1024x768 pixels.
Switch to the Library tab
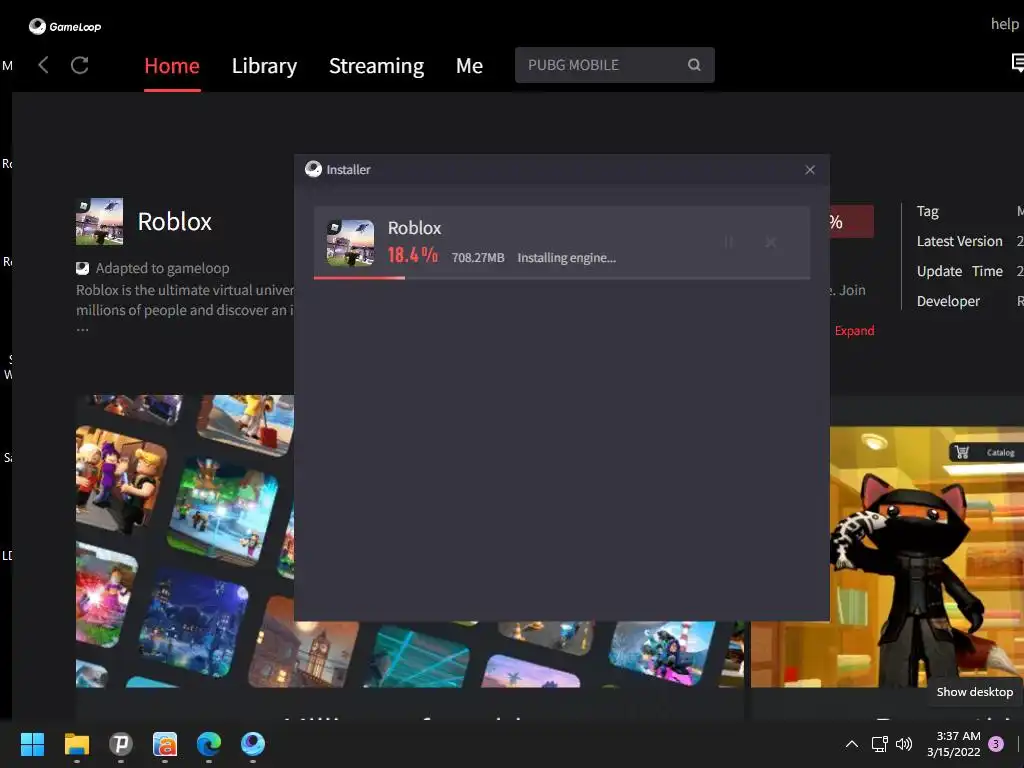coord(264,66)
